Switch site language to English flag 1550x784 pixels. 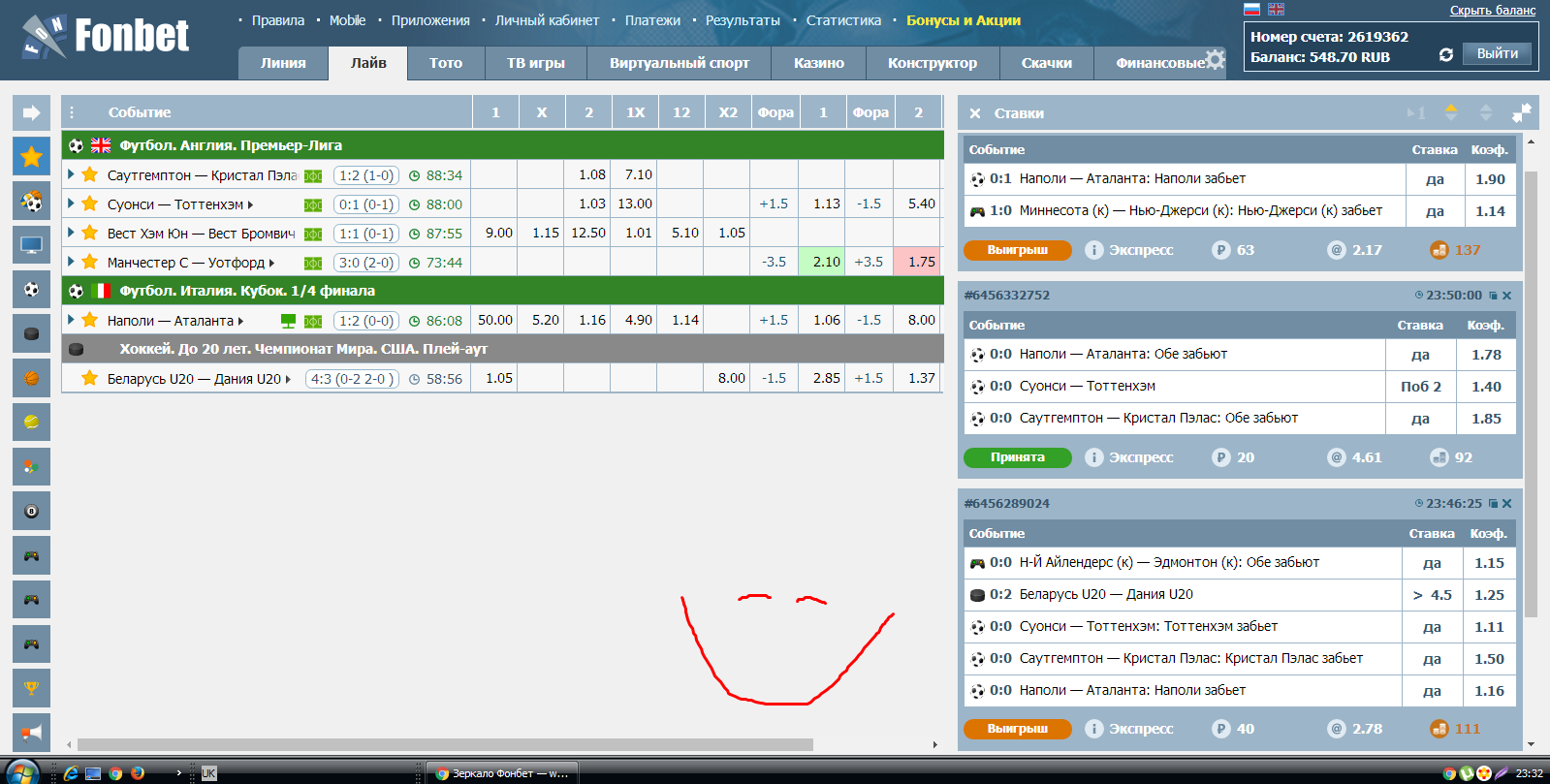pyautogui.click(x=1276, y=9)
